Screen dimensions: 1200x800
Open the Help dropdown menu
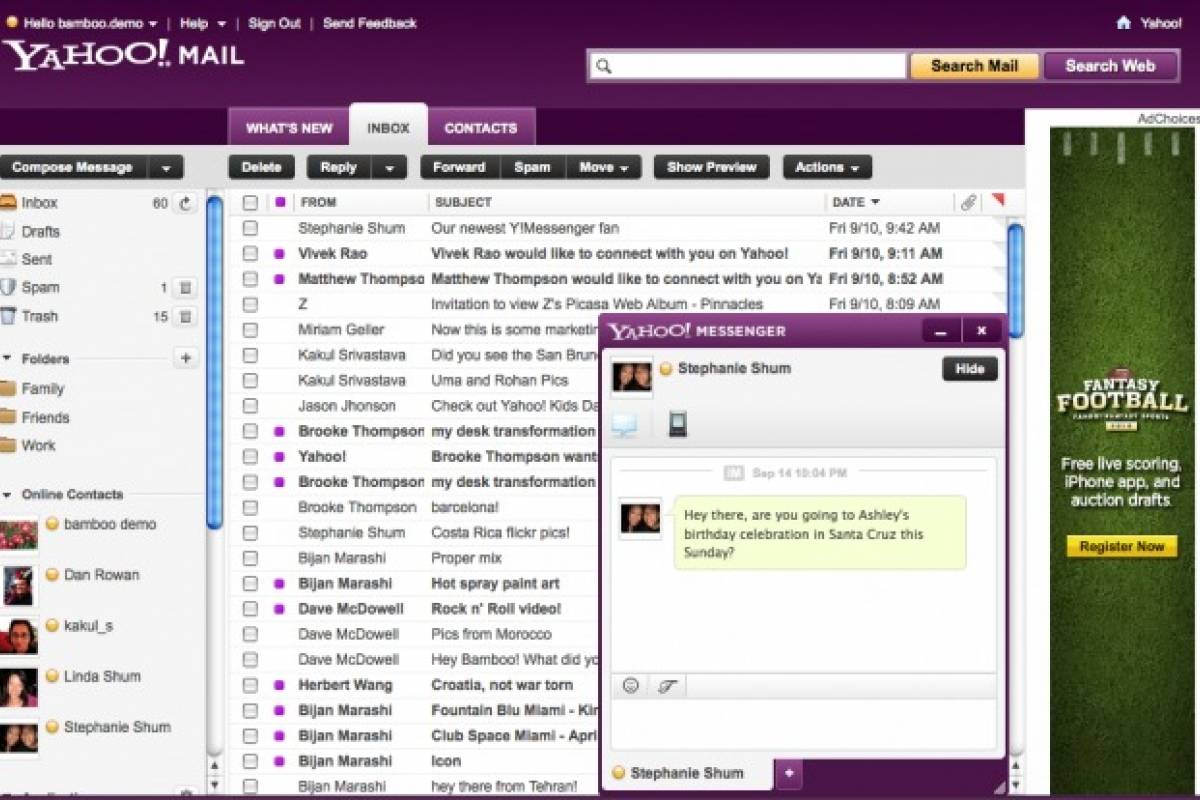click(x=203, y=23)
